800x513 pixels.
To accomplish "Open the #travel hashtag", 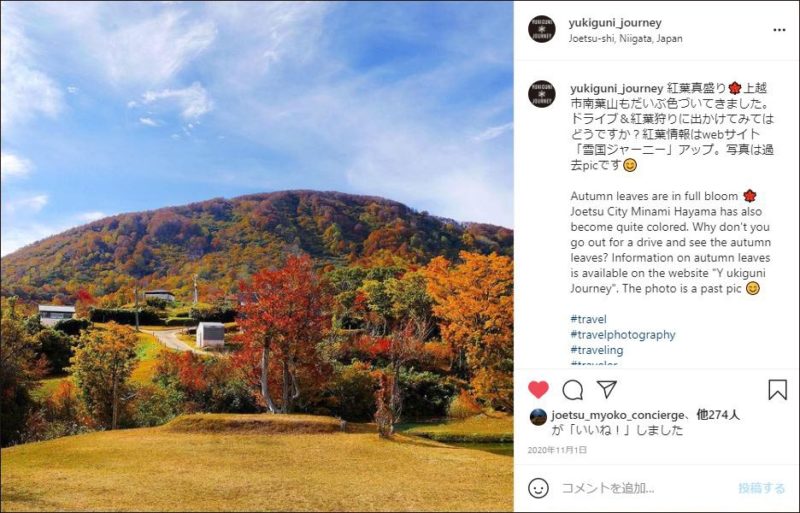I will point(588,320).
